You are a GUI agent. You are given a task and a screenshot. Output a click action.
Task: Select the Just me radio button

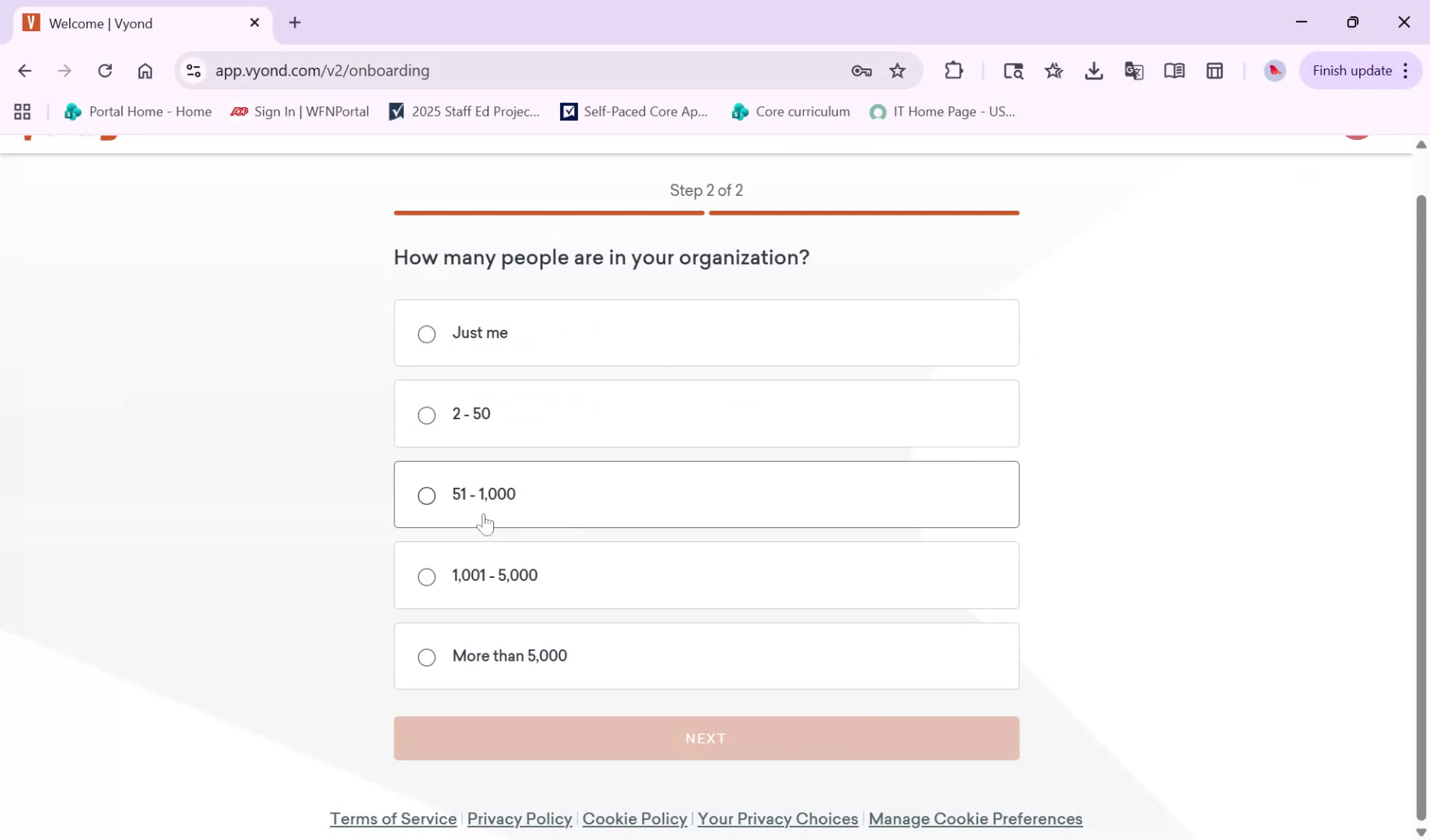click(x=426, y=334)
